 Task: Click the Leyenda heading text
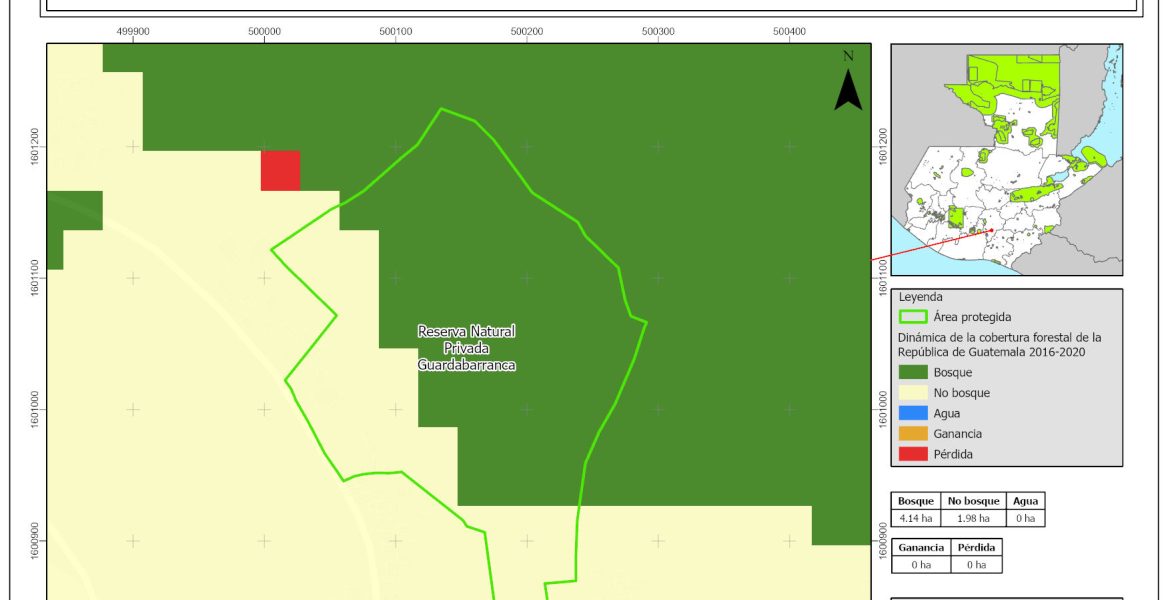tap(921, 297)
